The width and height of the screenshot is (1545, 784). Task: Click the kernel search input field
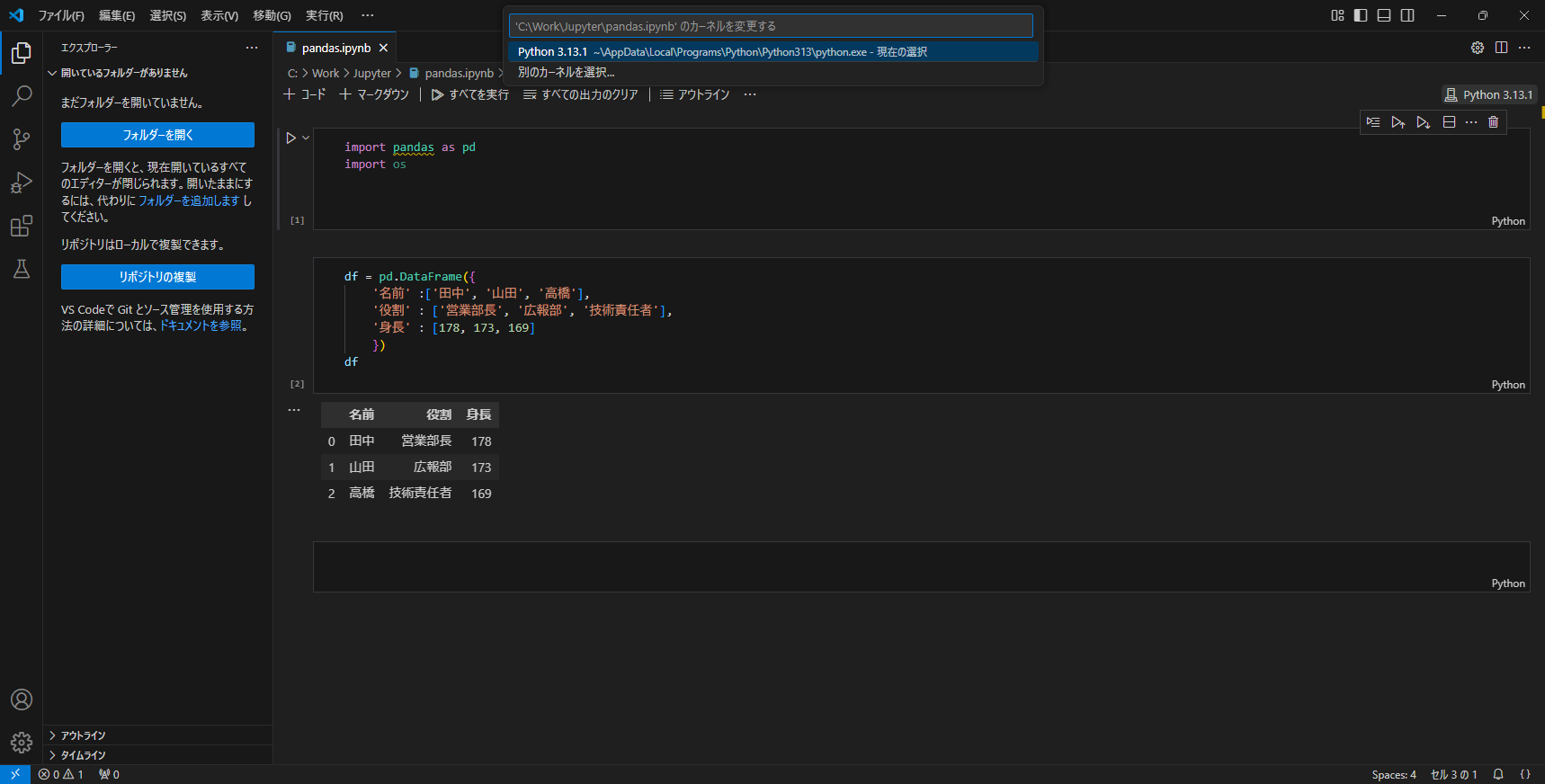click(771, 26)
